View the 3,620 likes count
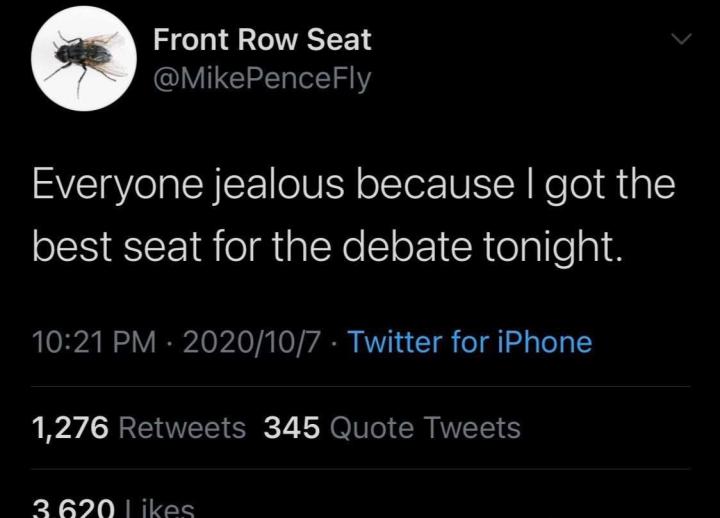The image size is (720, 518). click(73, 508)
